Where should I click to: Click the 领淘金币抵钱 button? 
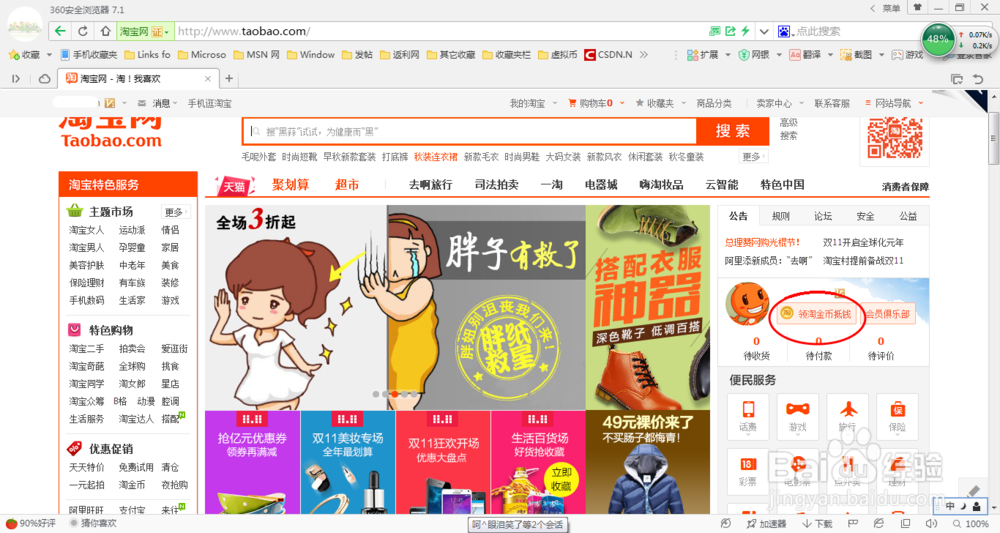[x=817, y=314]
